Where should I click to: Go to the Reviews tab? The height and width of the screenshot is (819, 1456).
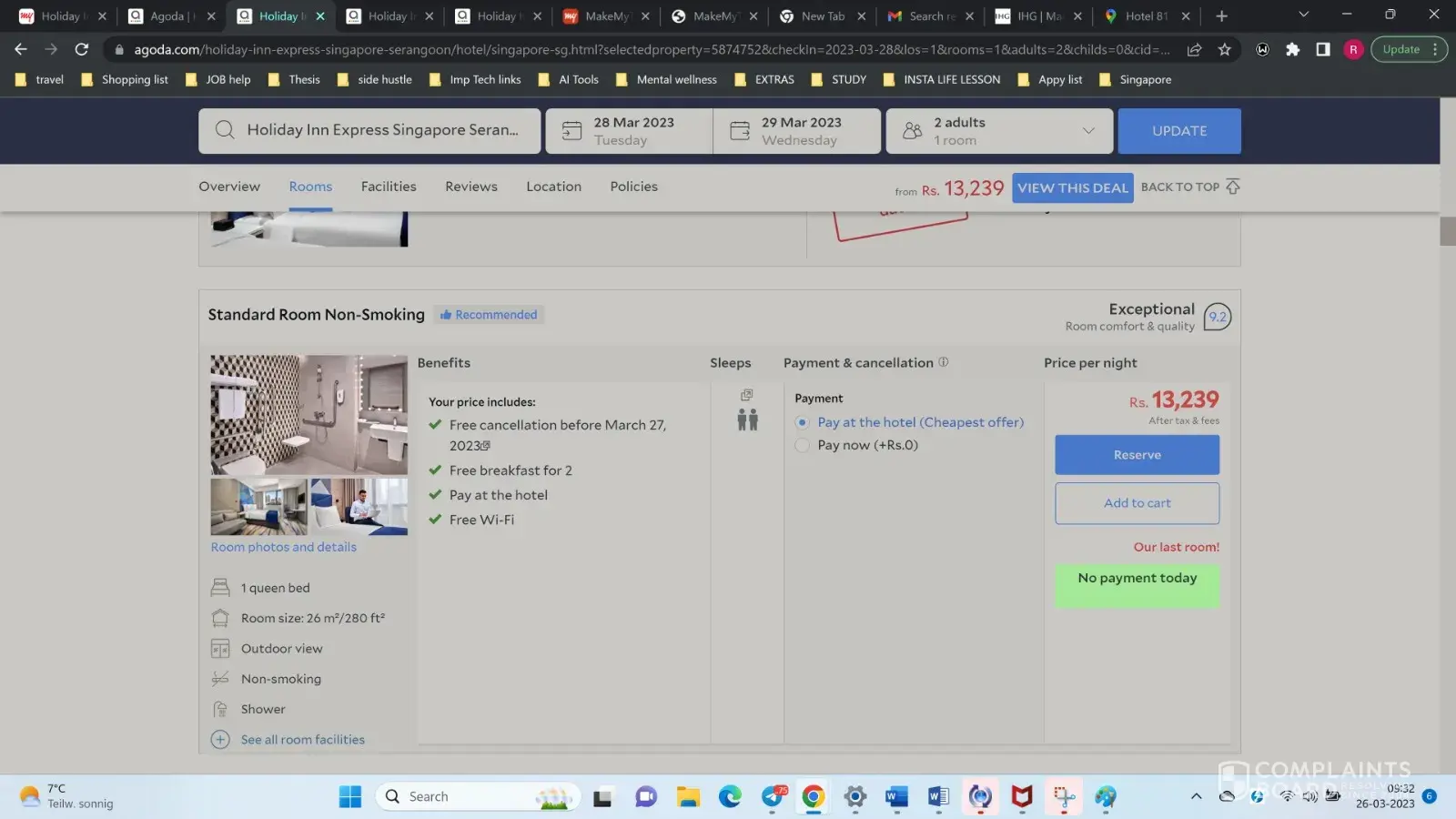coord(471,187)
